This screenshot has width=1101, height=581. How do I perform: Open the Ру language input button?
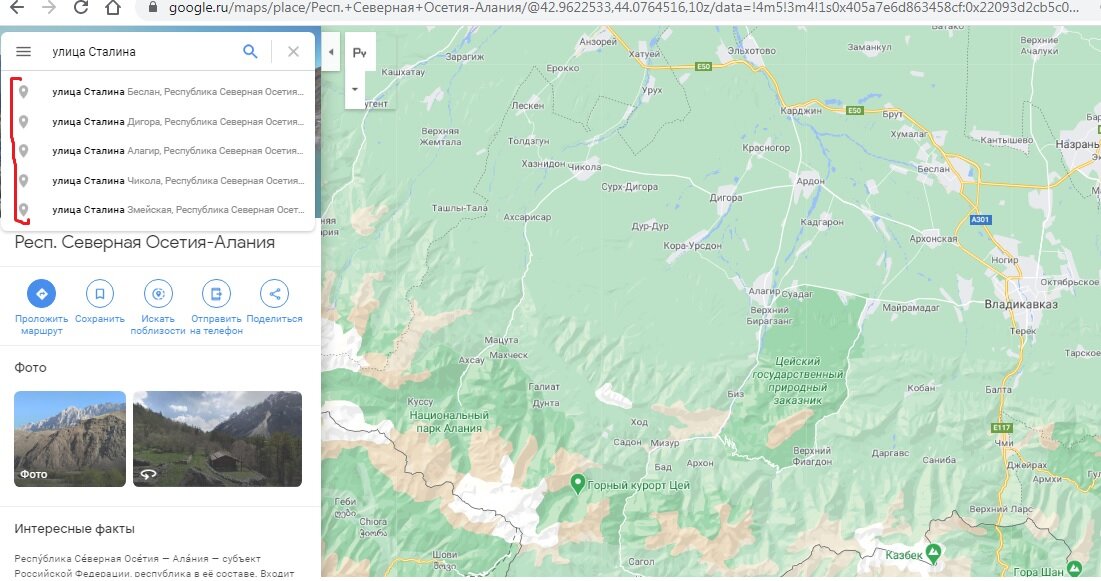click(x=360, y=53)
